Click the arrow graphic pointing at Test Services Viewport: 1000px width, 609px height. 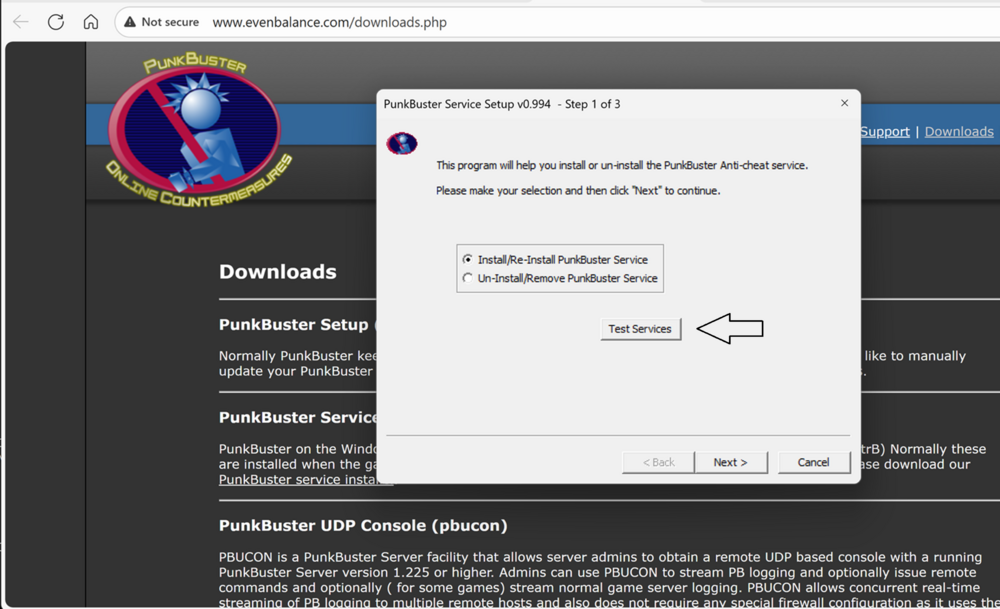point(729,328)
